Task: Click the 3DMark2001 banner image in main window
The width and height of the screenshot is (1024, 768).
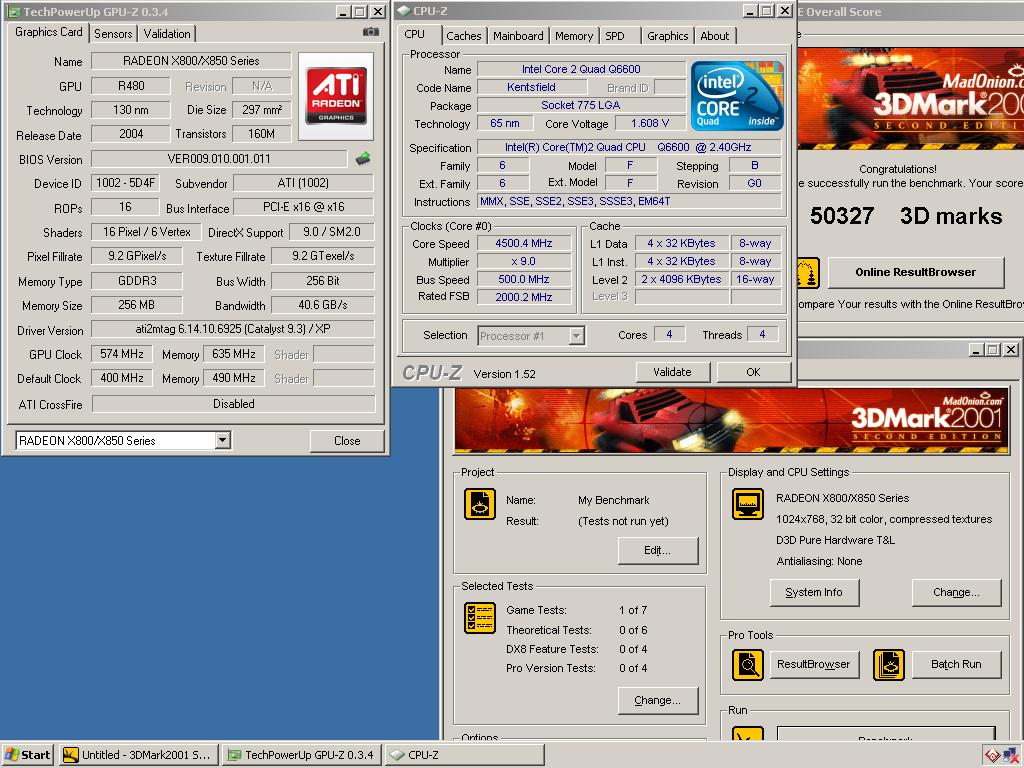Action: 731,421
